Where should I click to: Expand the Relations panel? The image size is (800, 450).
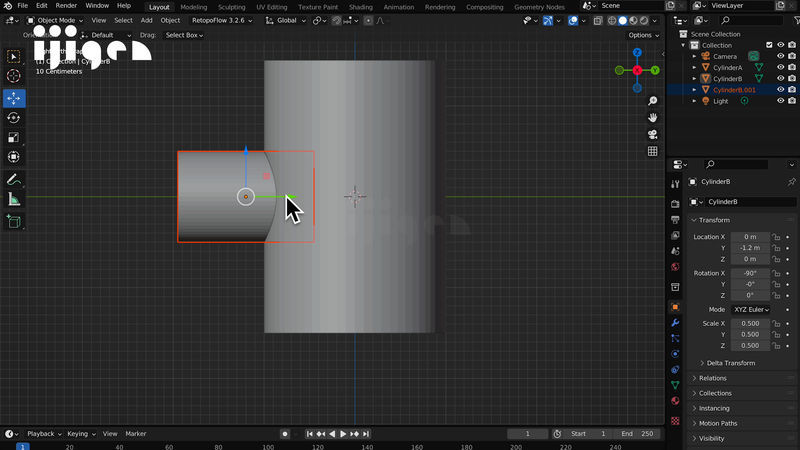713,378
